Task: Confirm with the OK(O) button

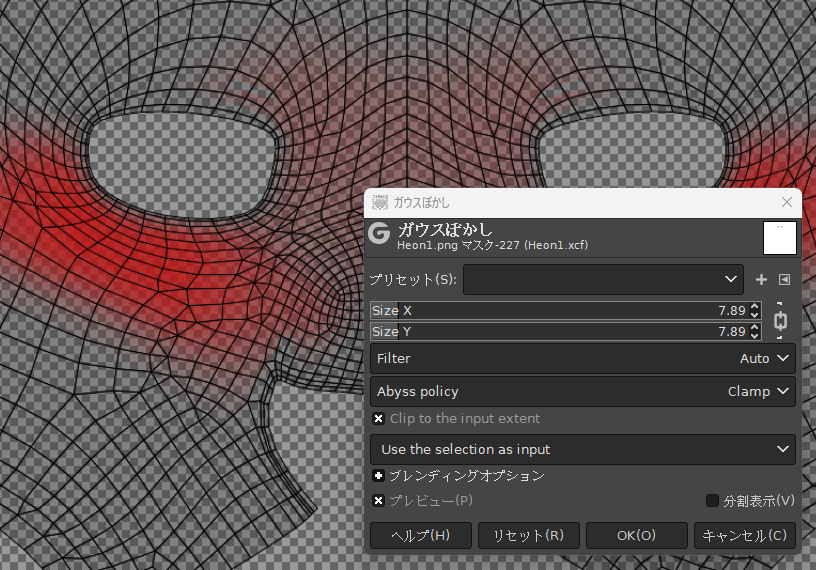Action: 636,535
